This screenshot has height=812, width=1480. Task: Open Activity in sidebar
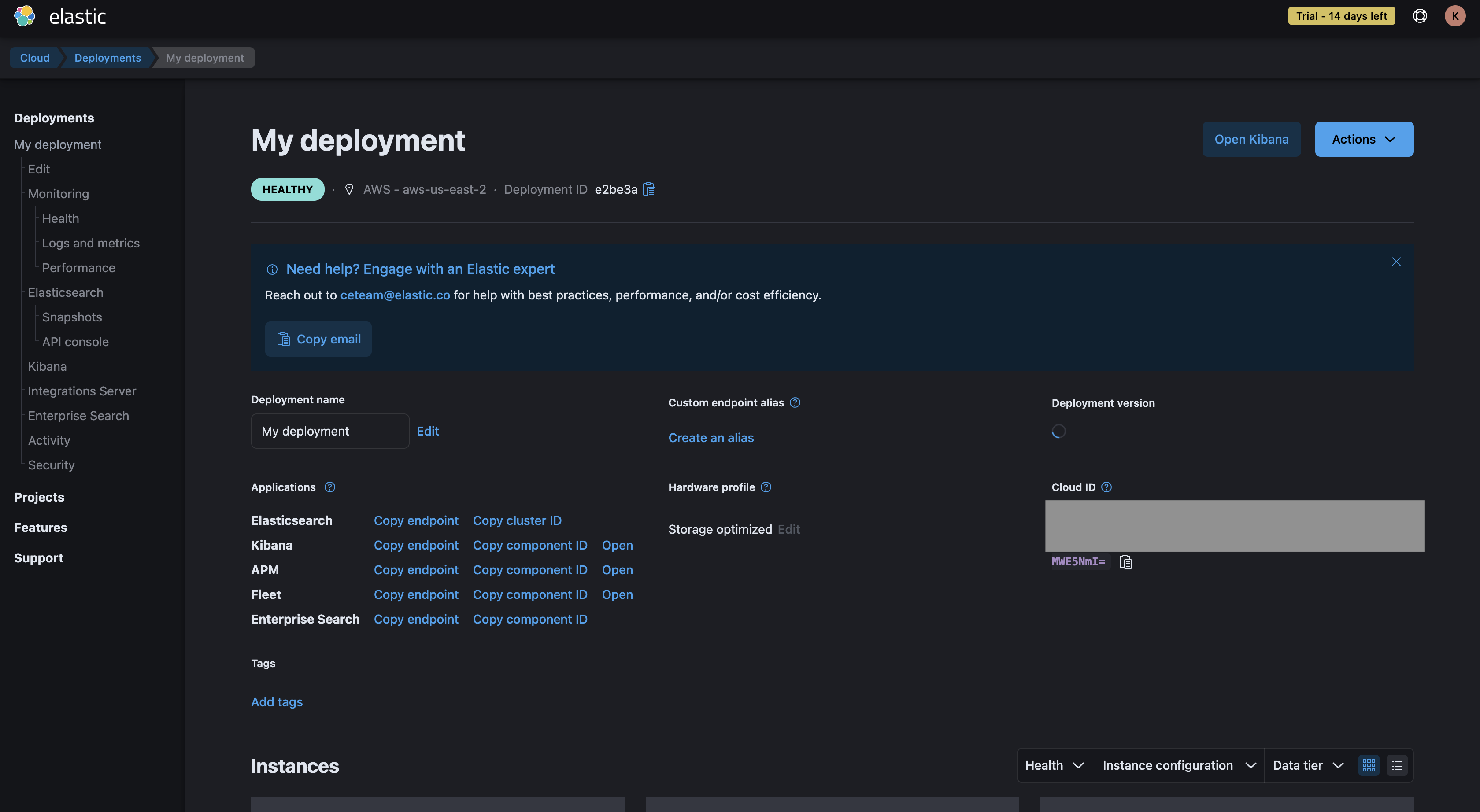(49, 441)
